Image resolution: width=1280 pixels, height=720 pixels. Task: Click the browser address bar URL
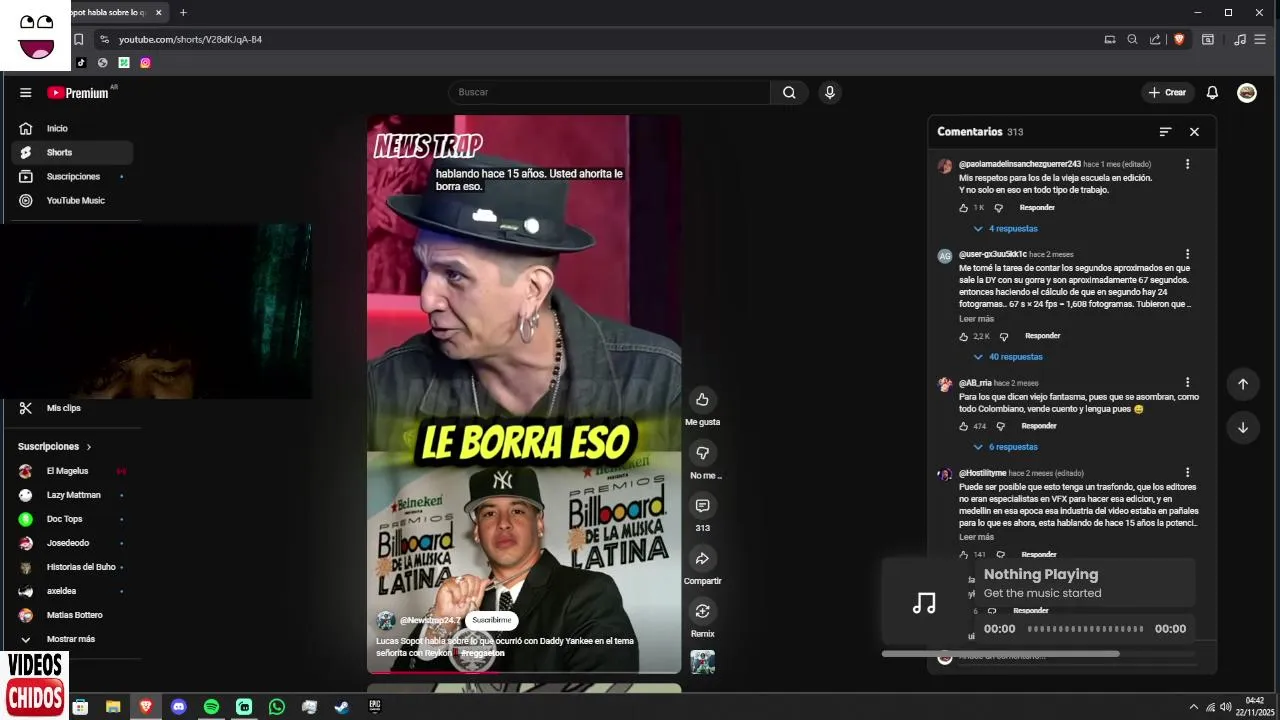190,39
